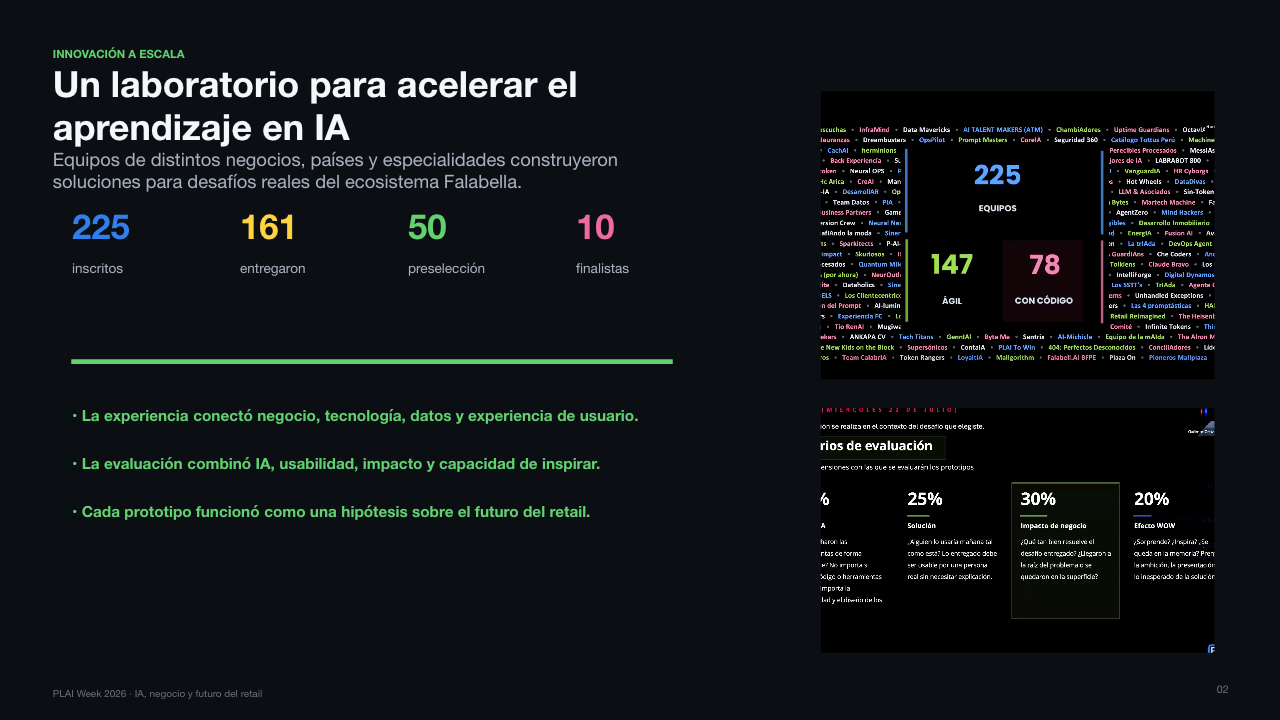Click team name 'AI TALENT MAKERS (ATM)'
1280x720 pixels.
pos(1003,130)
